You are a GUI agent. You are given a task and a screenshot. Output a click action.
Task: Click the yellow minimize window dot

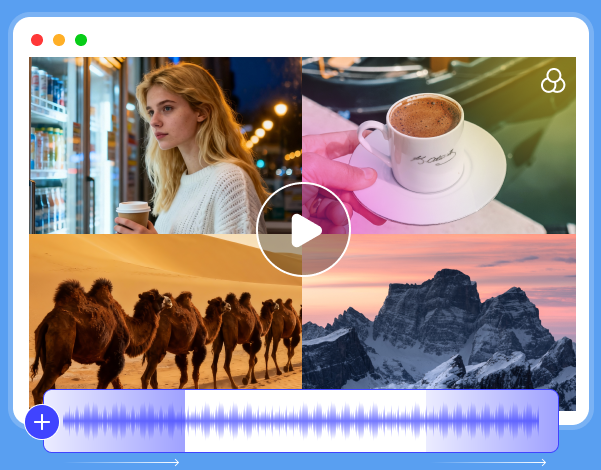(59, 40)
